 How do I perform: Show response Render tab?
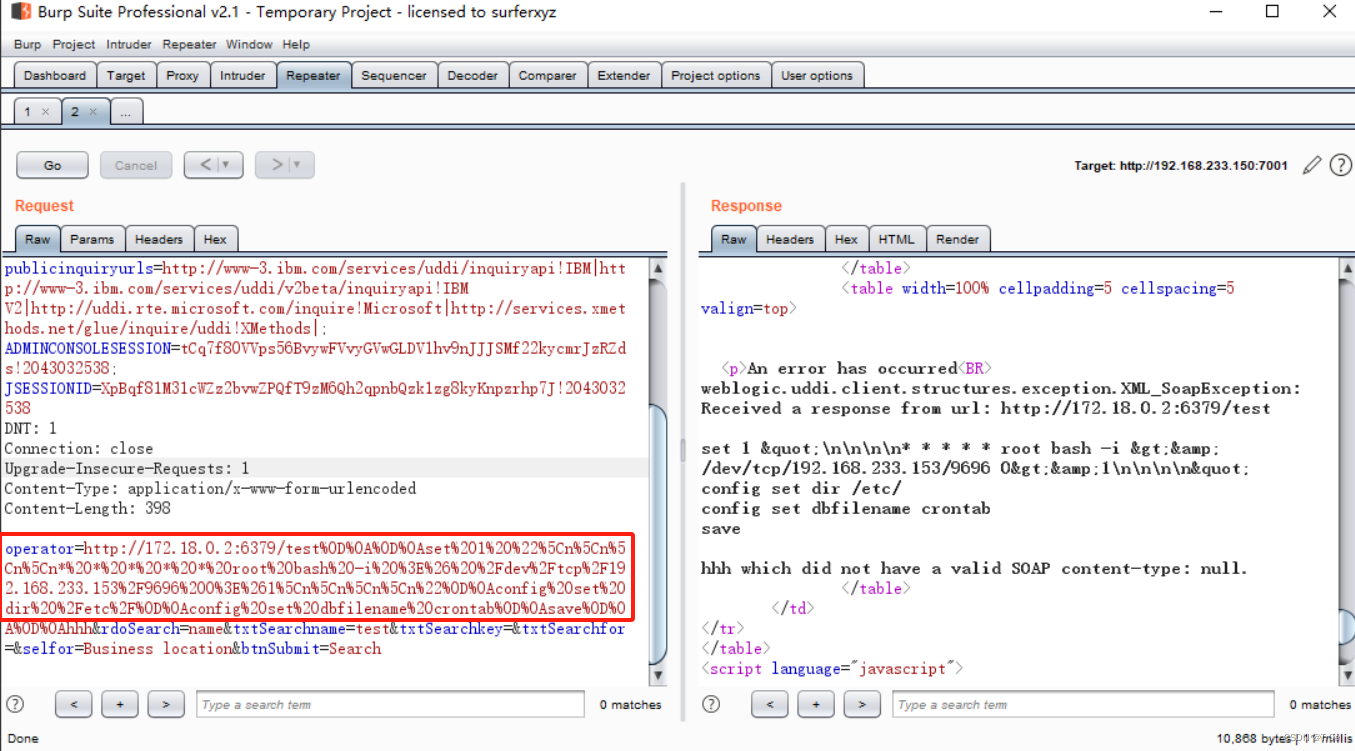point(958,239)
